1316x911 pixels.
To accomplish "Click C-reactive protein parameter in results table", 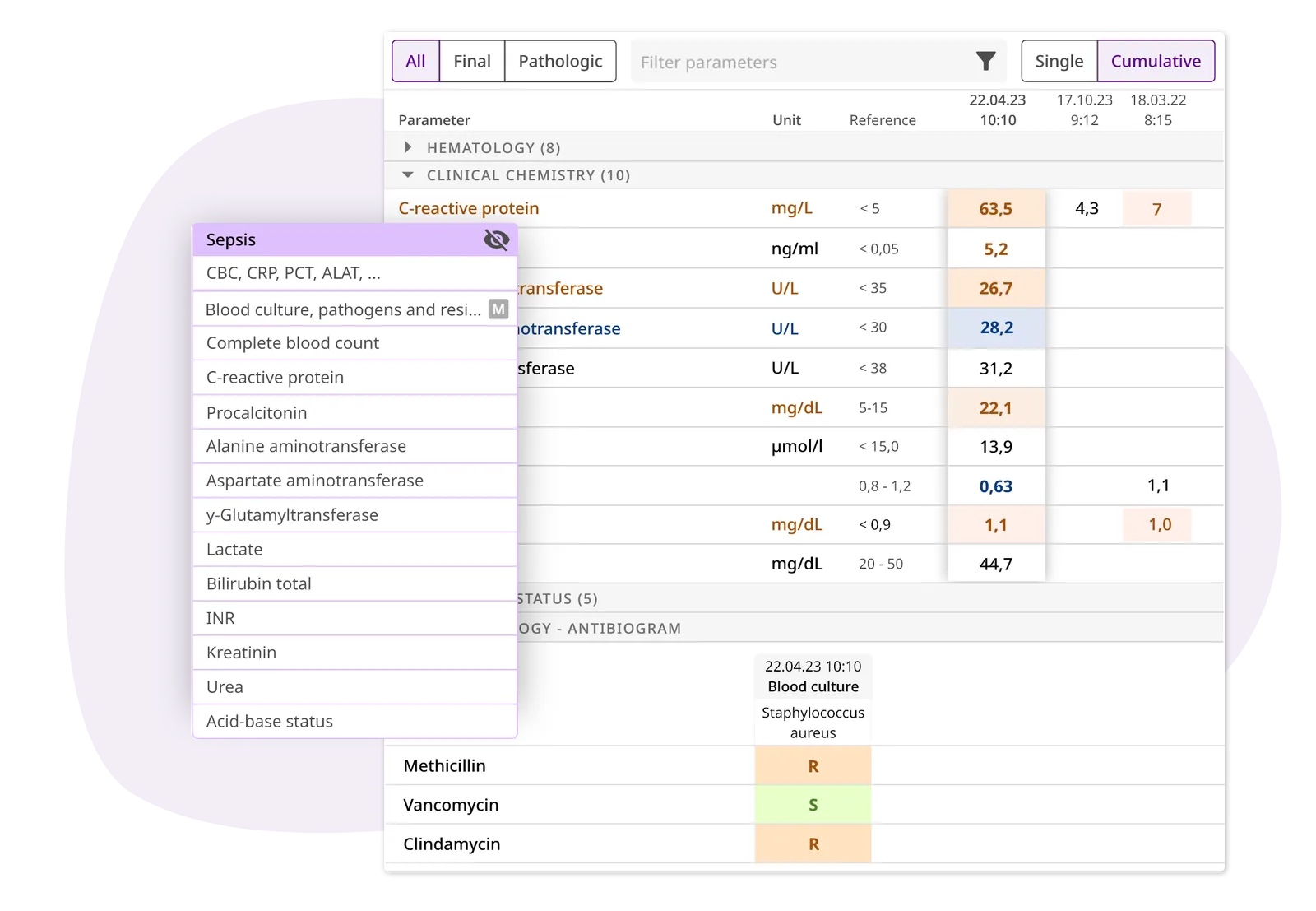I will click(x=469, y=208).
